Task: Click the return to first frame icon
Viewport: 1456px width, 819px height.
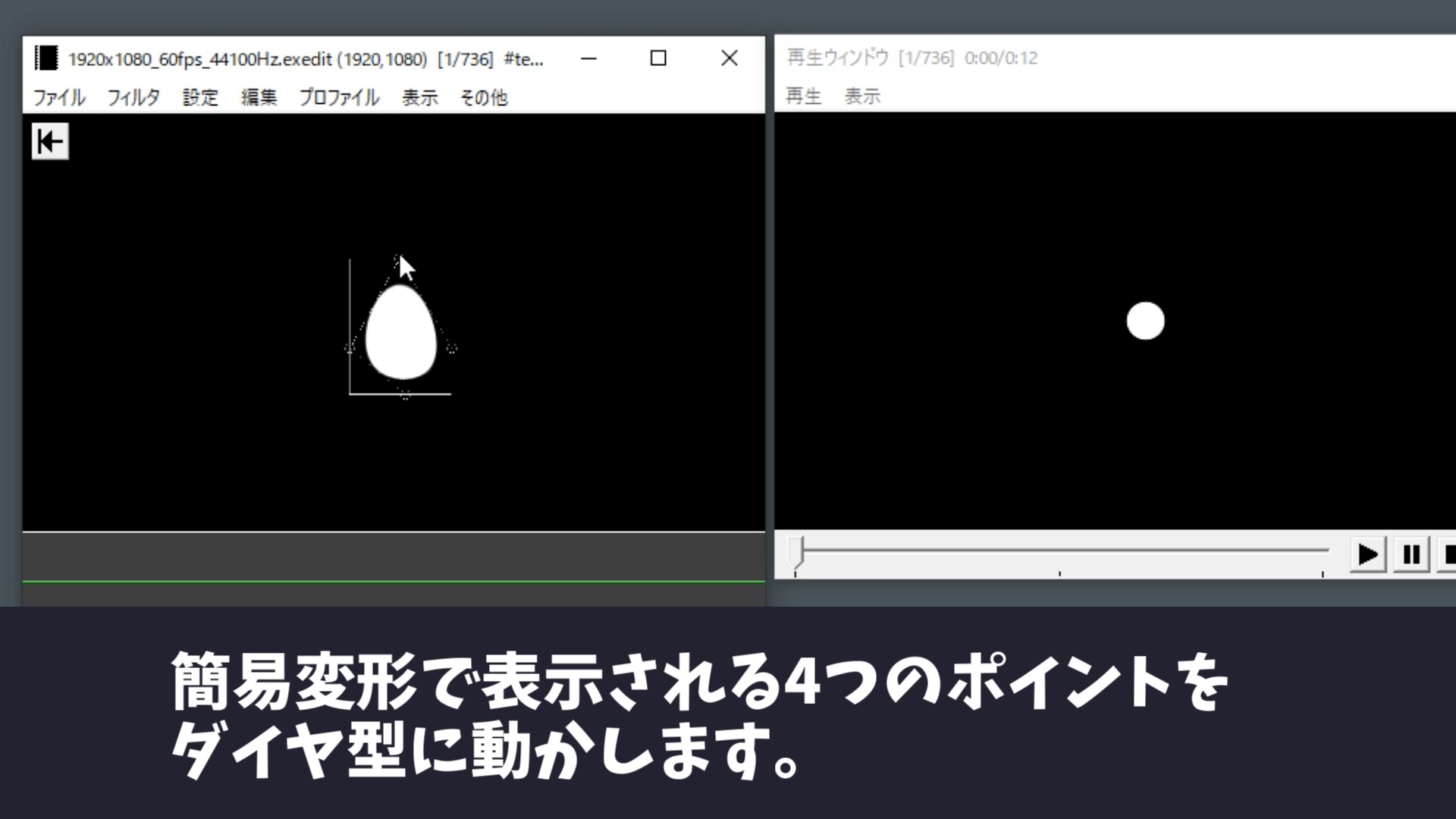Action: [49, 141]
